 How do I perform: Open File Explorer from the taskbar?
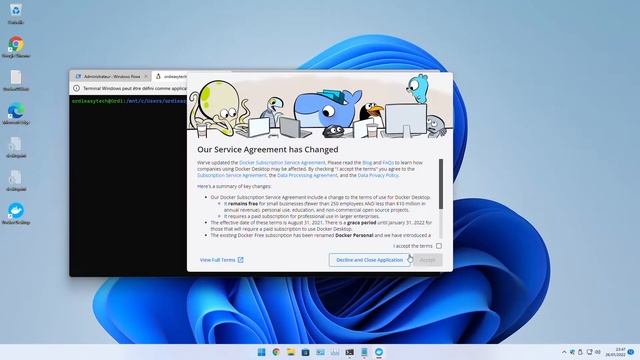click(x=291, y=352)
